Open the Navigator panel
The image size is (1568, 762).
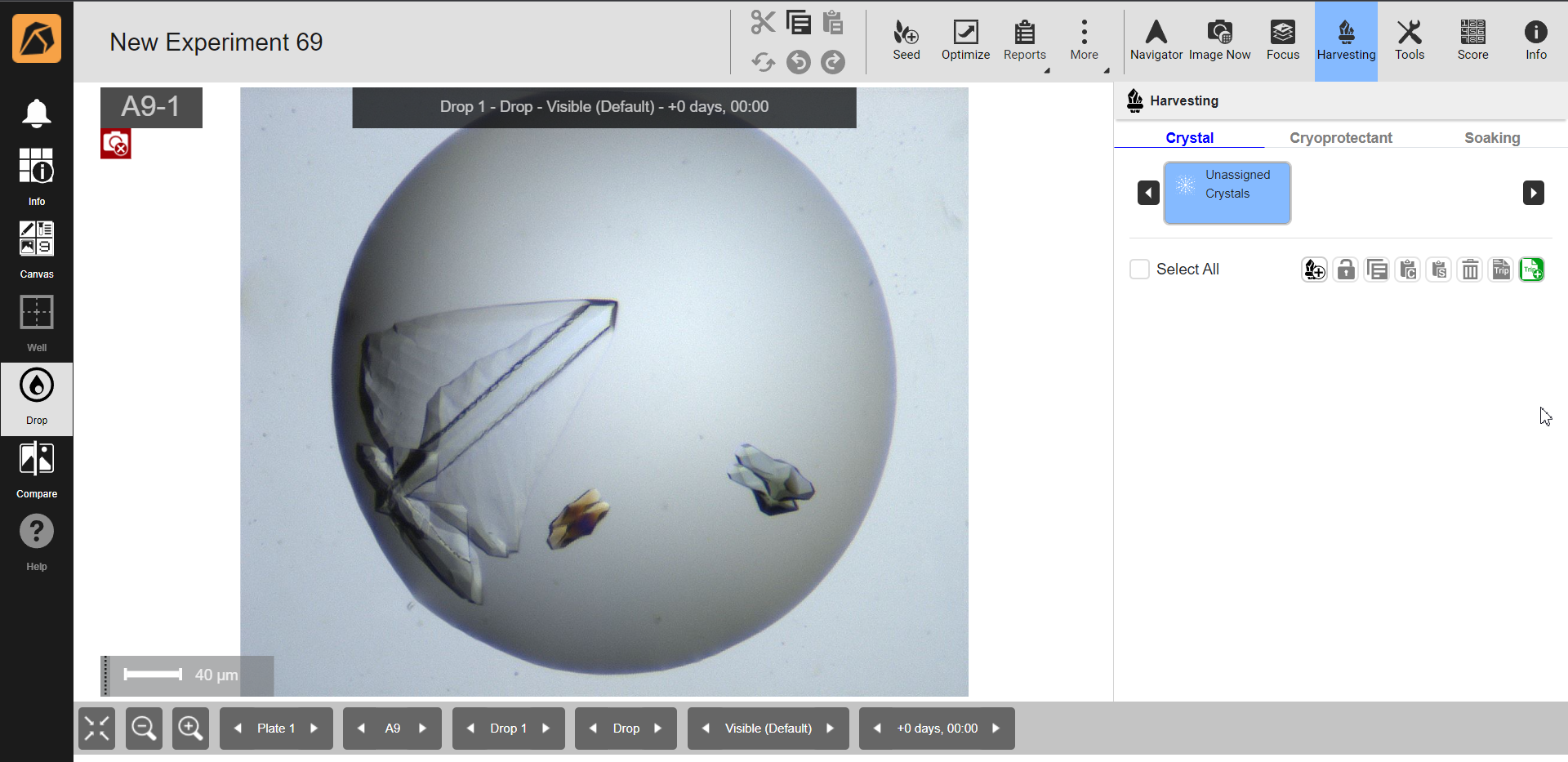click(x=1156, y=40)
